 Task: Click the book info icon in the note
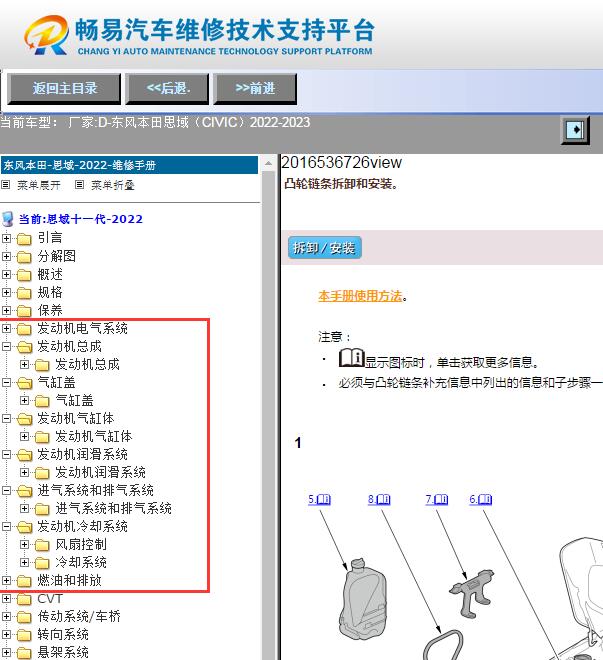tap(351, 358)
